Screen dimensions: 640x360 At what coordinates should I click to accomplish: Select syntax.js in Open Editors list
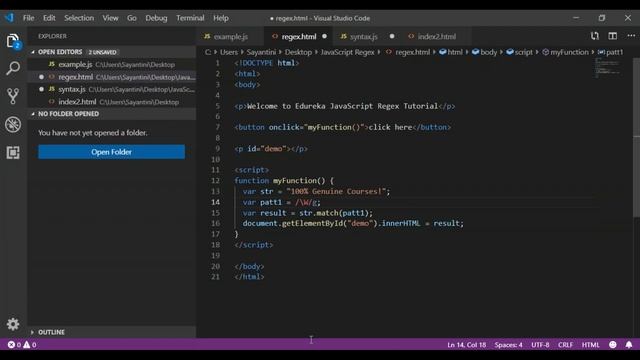click(x=112, y=89)
